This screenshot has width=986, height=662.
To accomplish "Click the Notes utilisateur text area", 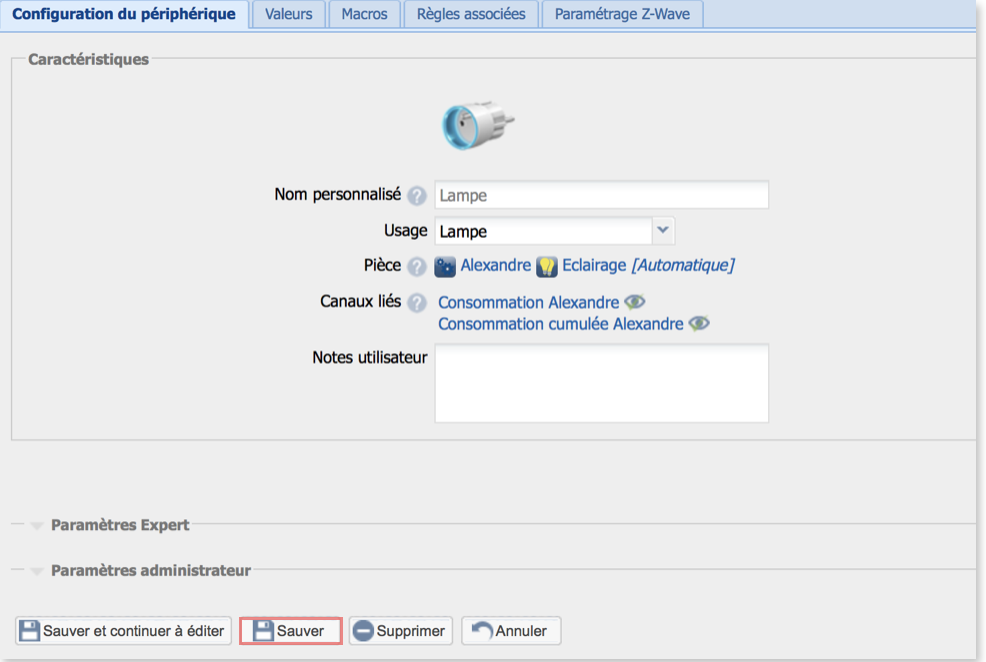I will point(601,384).
